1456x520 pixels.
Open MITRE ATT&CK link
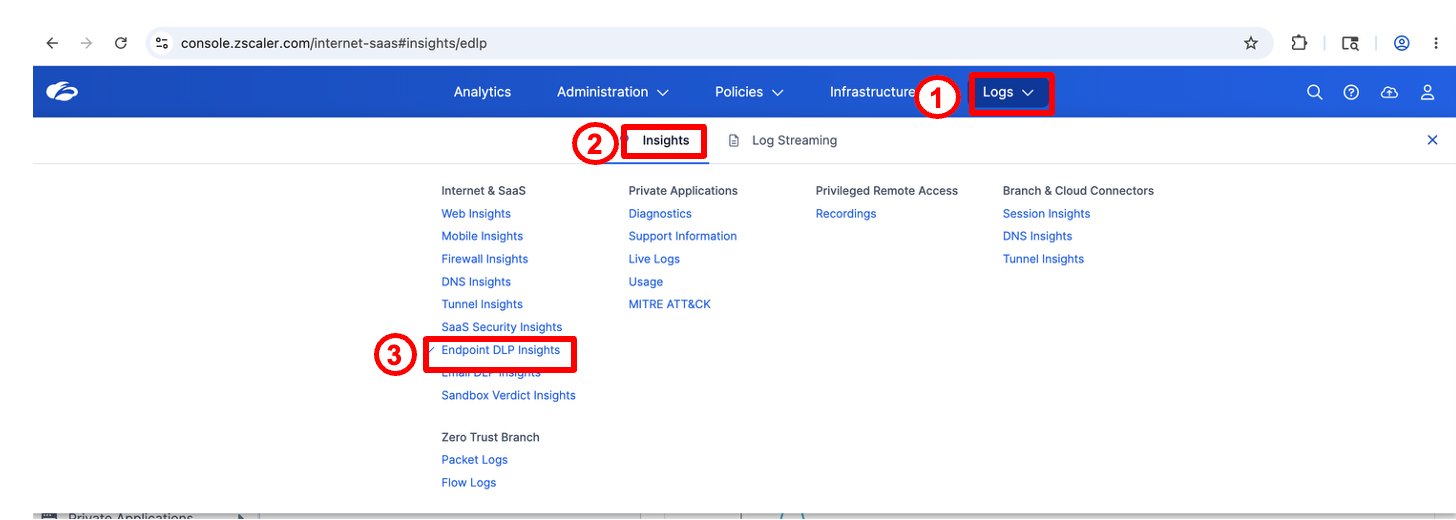coord(670,304)
